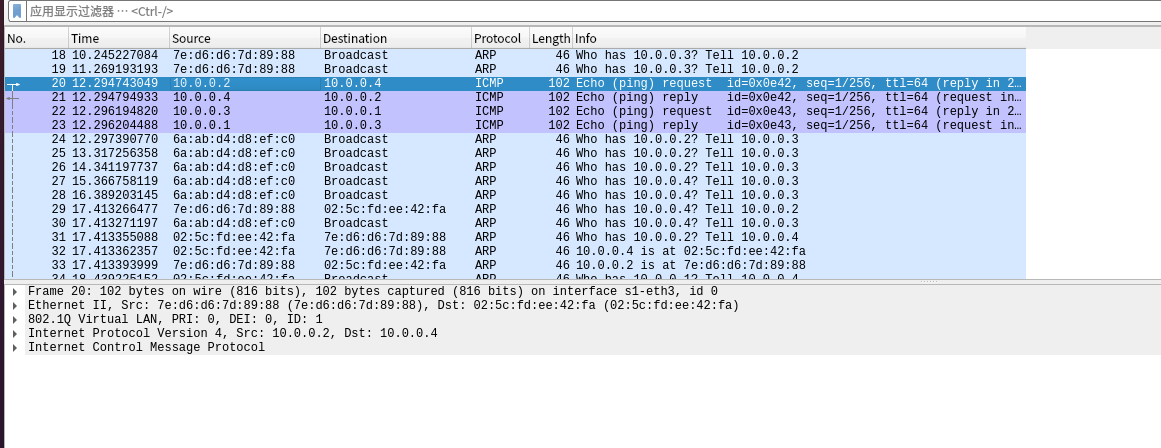Sort by the Destination column header

396,39
